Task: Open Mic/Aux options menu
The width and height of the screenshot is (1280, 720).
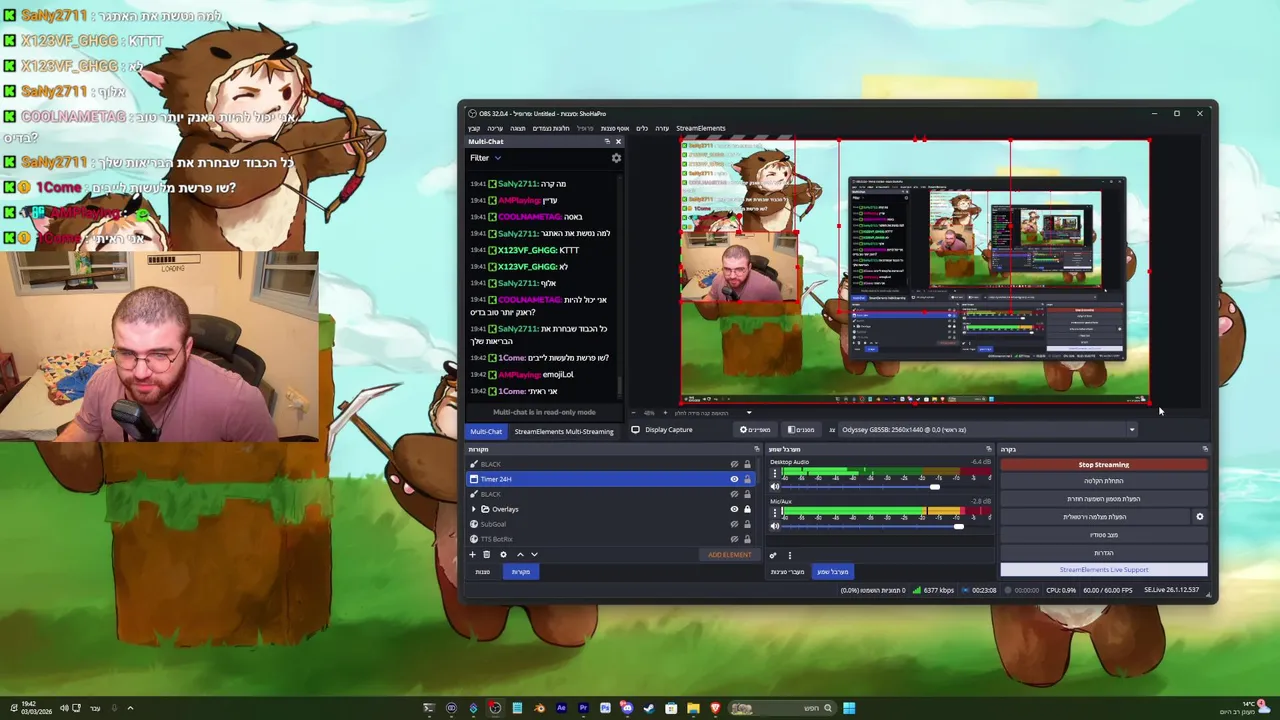Action: pos(774,512)
